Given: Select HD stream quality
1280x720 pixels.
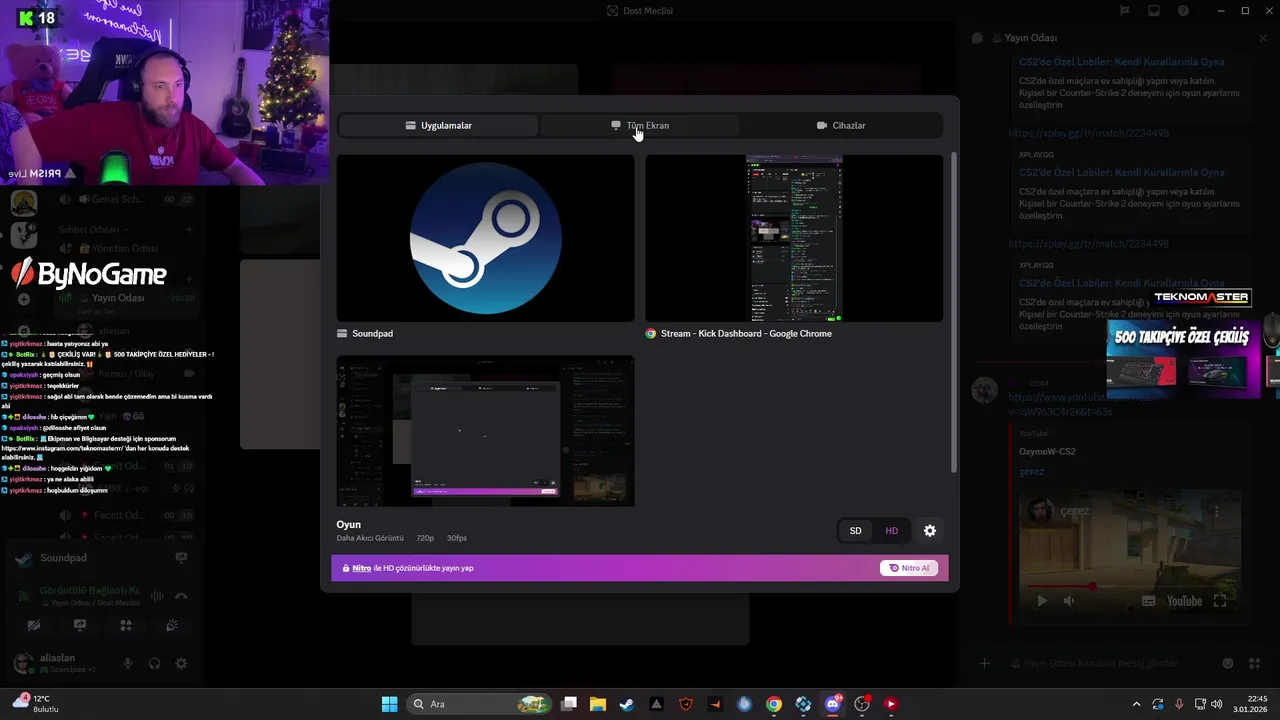Looking at the screenshot, I should pyautogui.click(x=891, y=531).
